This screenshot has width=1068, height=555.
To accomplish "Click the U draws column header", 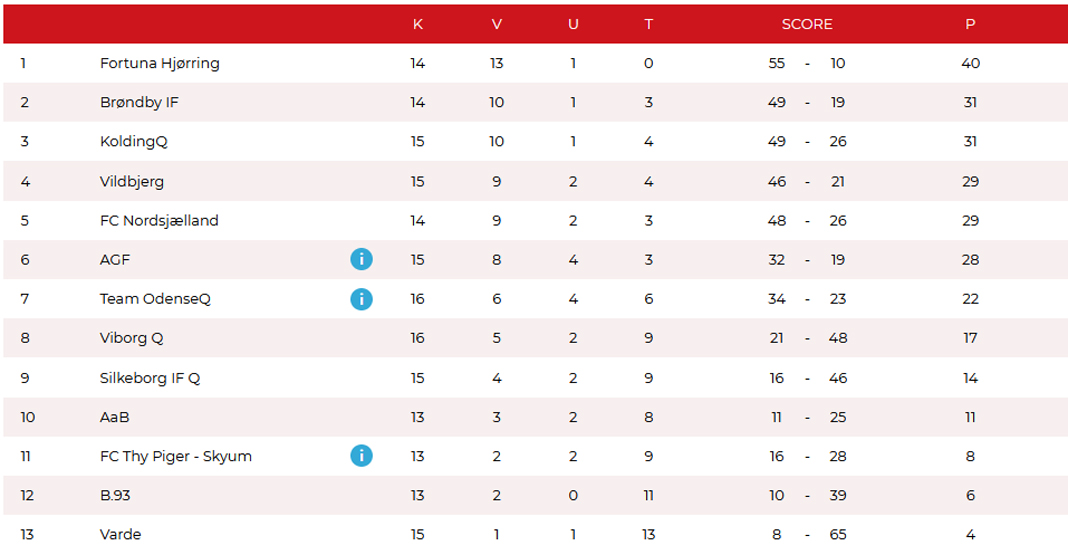I will click(573, 25).
